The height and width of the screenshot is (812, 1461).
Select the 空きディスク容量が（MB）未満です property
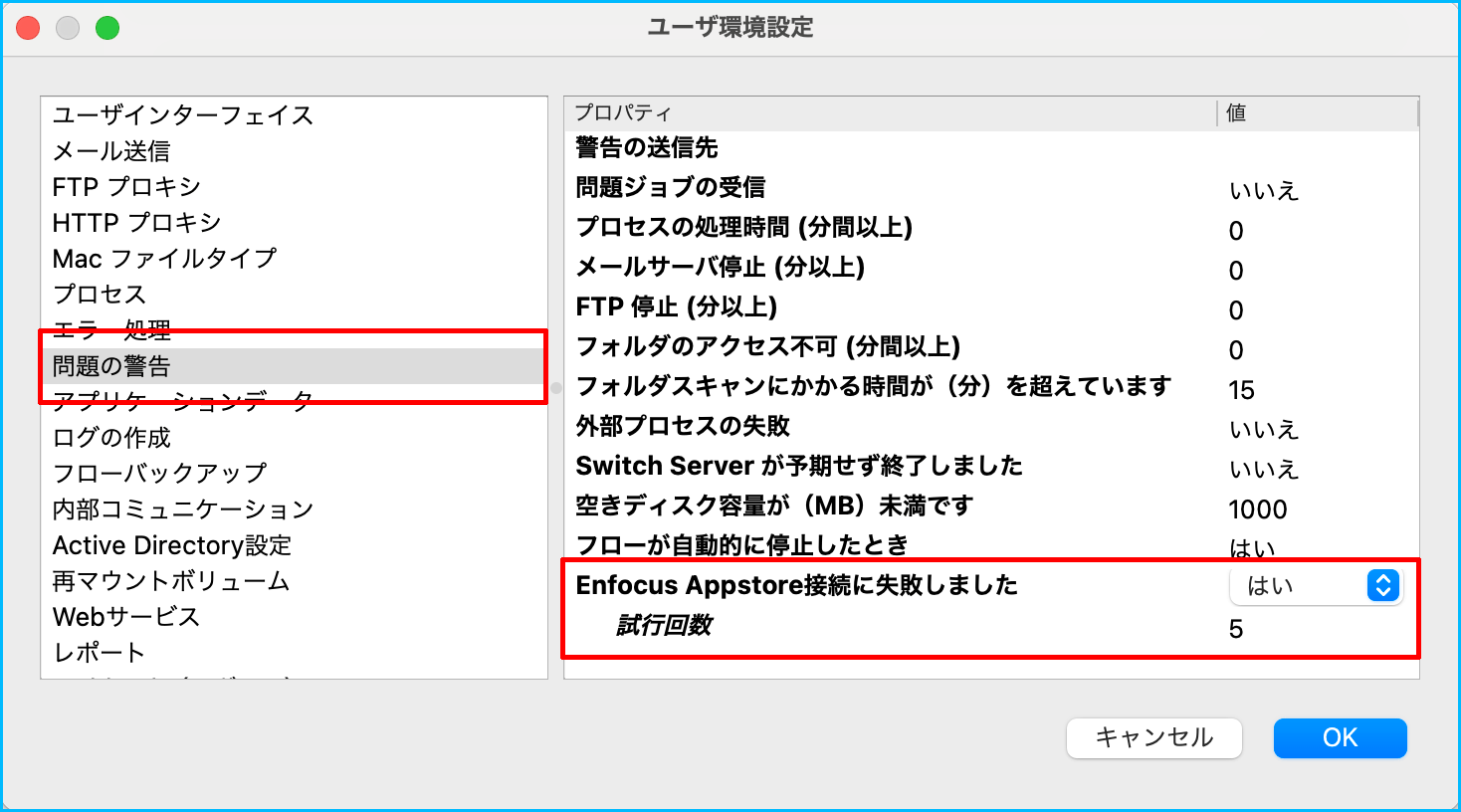click(774, 506)
